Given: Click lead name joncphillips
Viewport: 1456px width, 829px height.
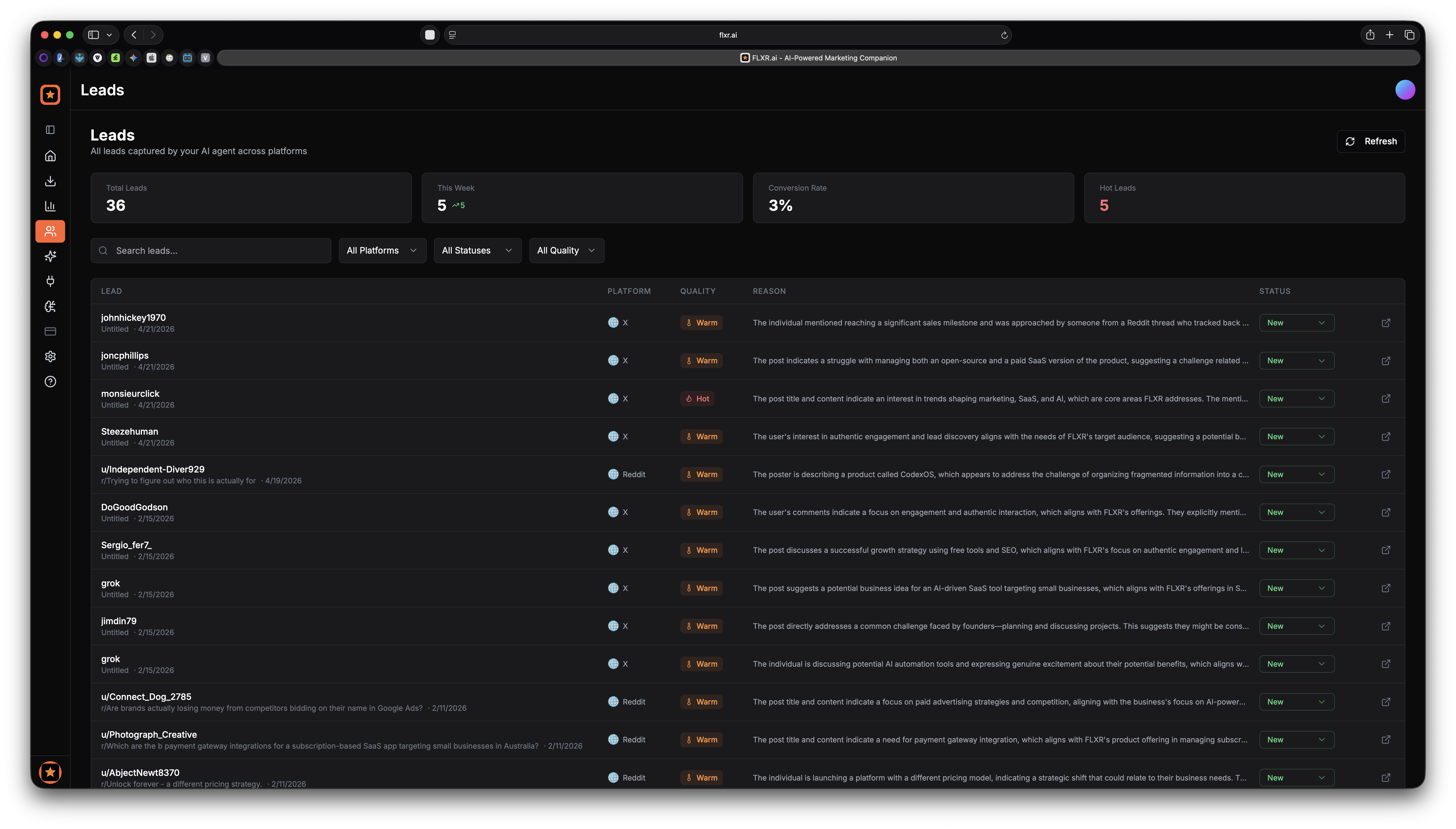Looking at the screenshot, I should click(125, 355).
